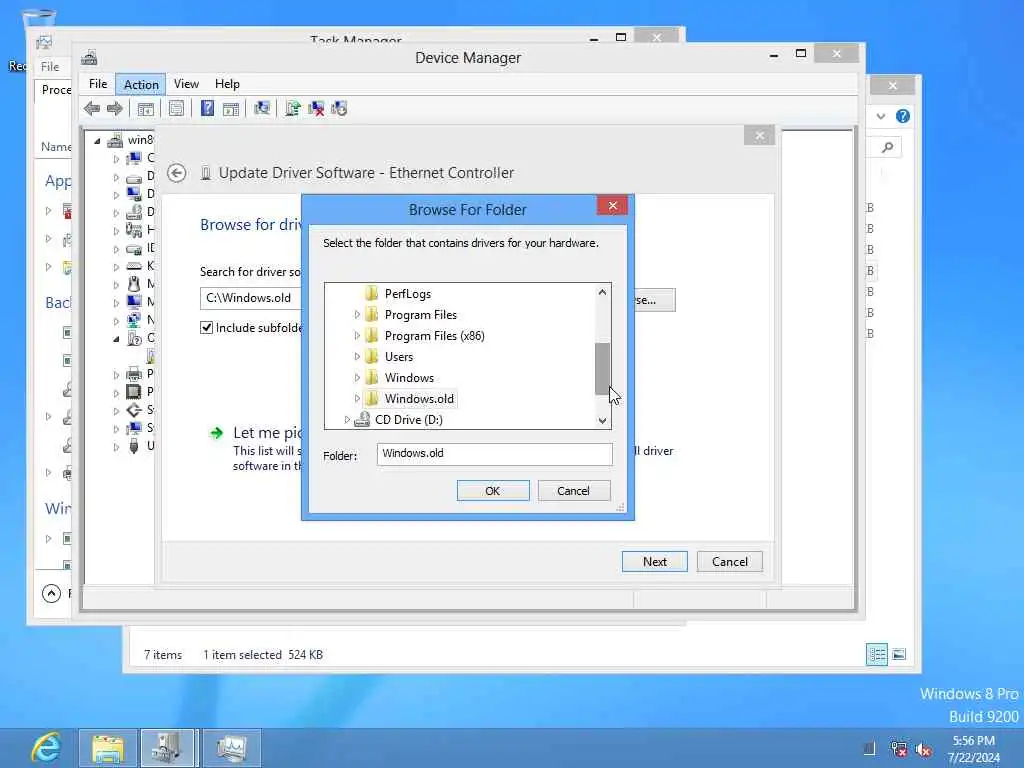
Task: Expand the Program Files (x86) folder
Action: click(357, 336)
